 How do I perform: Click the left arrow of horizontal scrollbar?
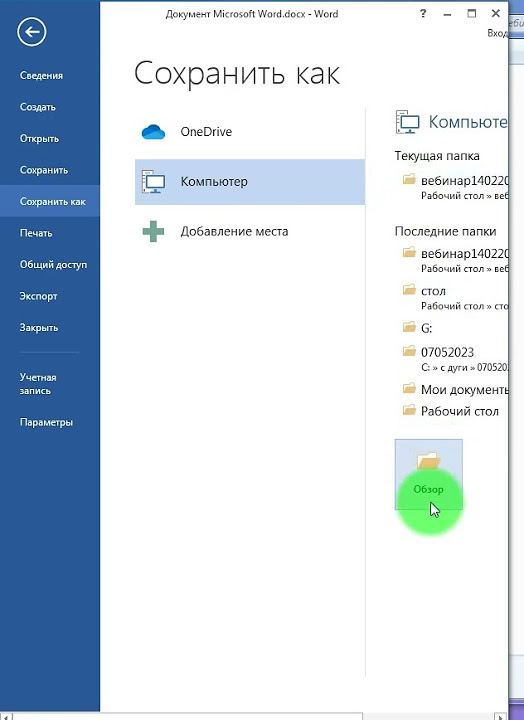point(6,716)
